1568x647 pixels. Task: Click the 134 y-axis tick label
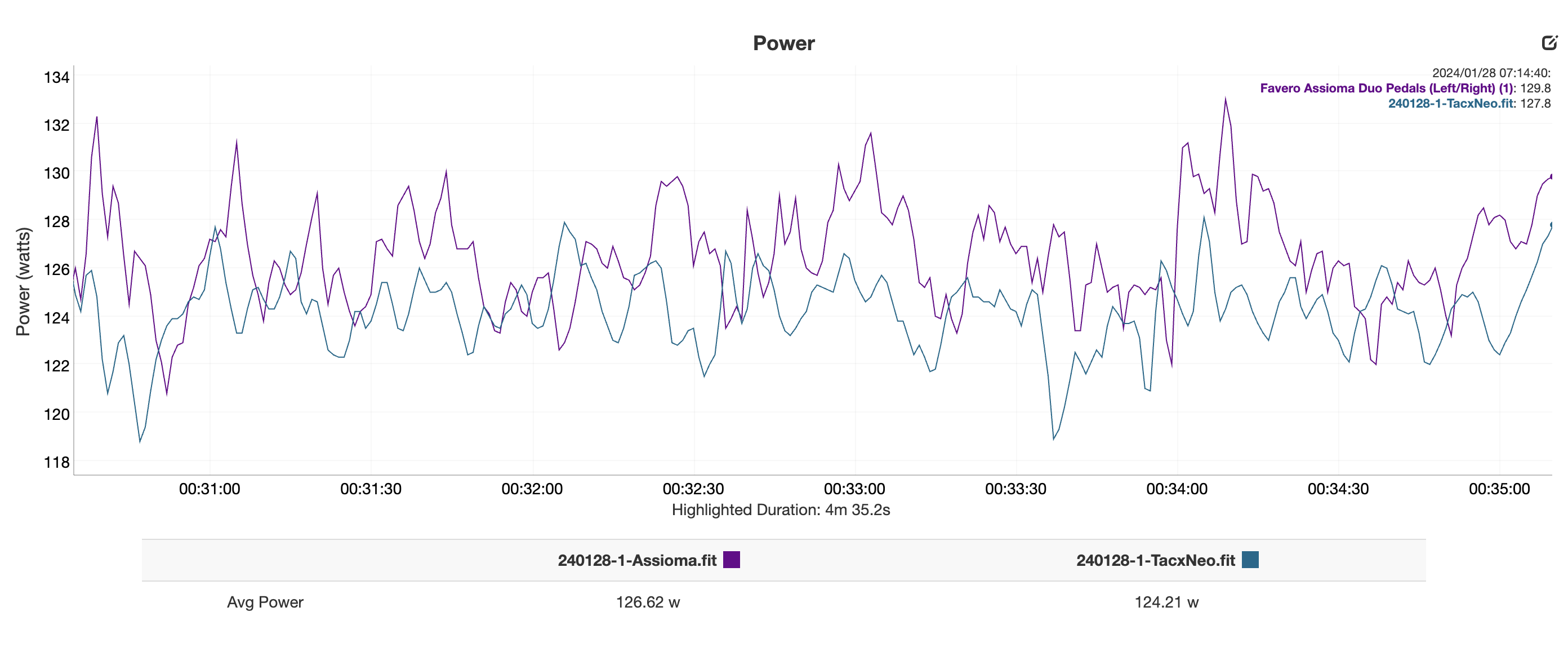pos(57,77)
